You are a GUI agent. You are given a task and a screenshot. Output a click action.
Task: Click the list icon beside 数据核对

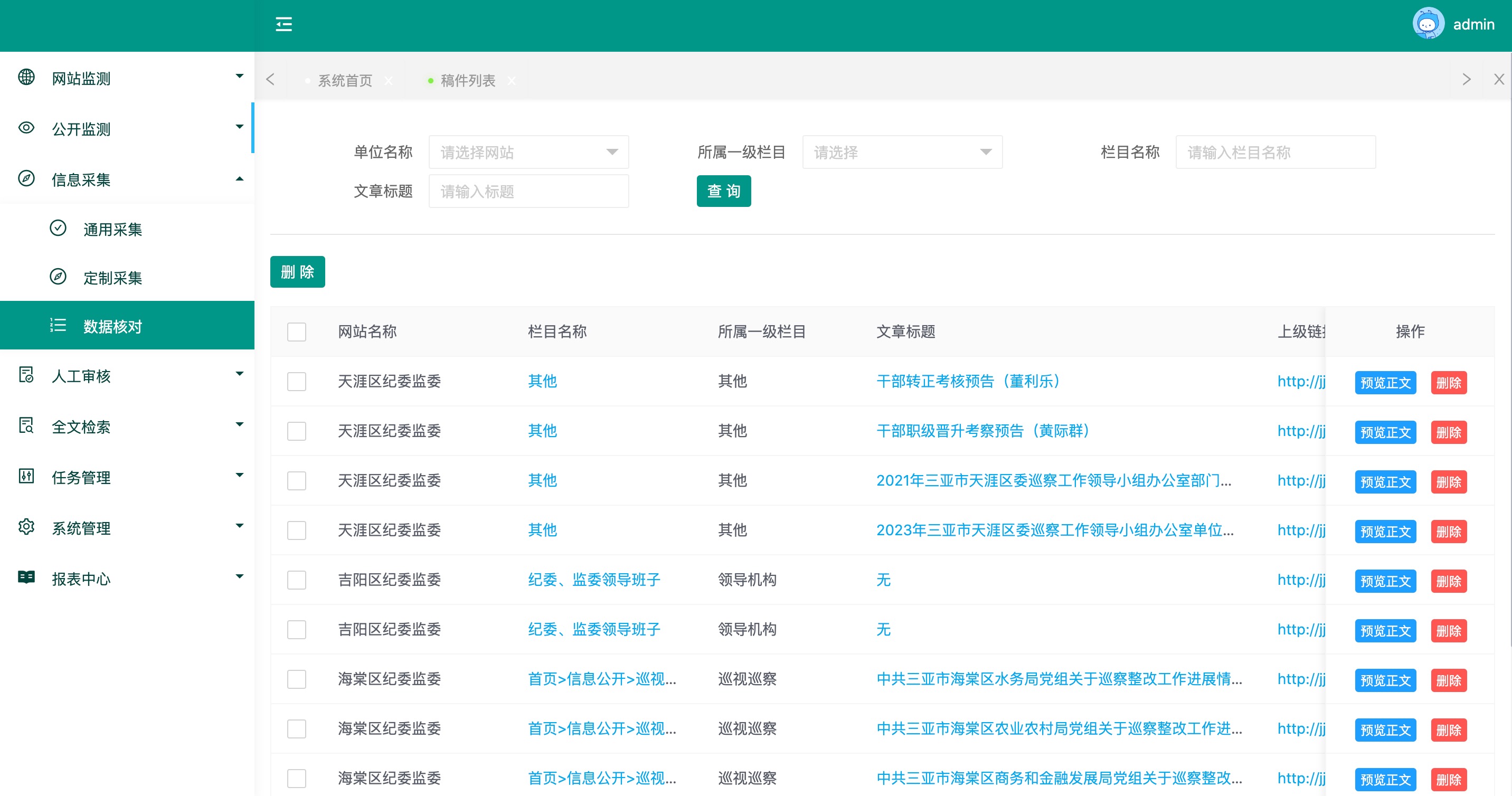click(x=58, y=325)
